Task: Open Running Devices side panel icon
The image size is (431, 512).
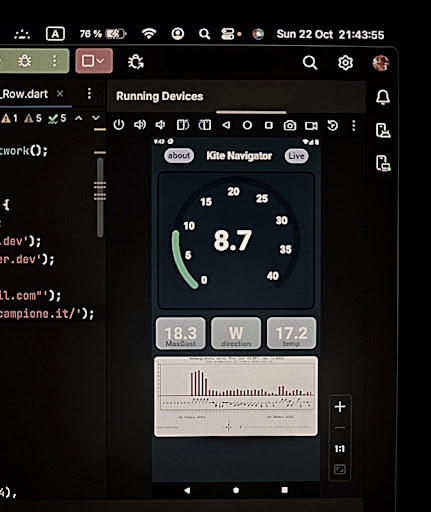Action: point(383,163)
